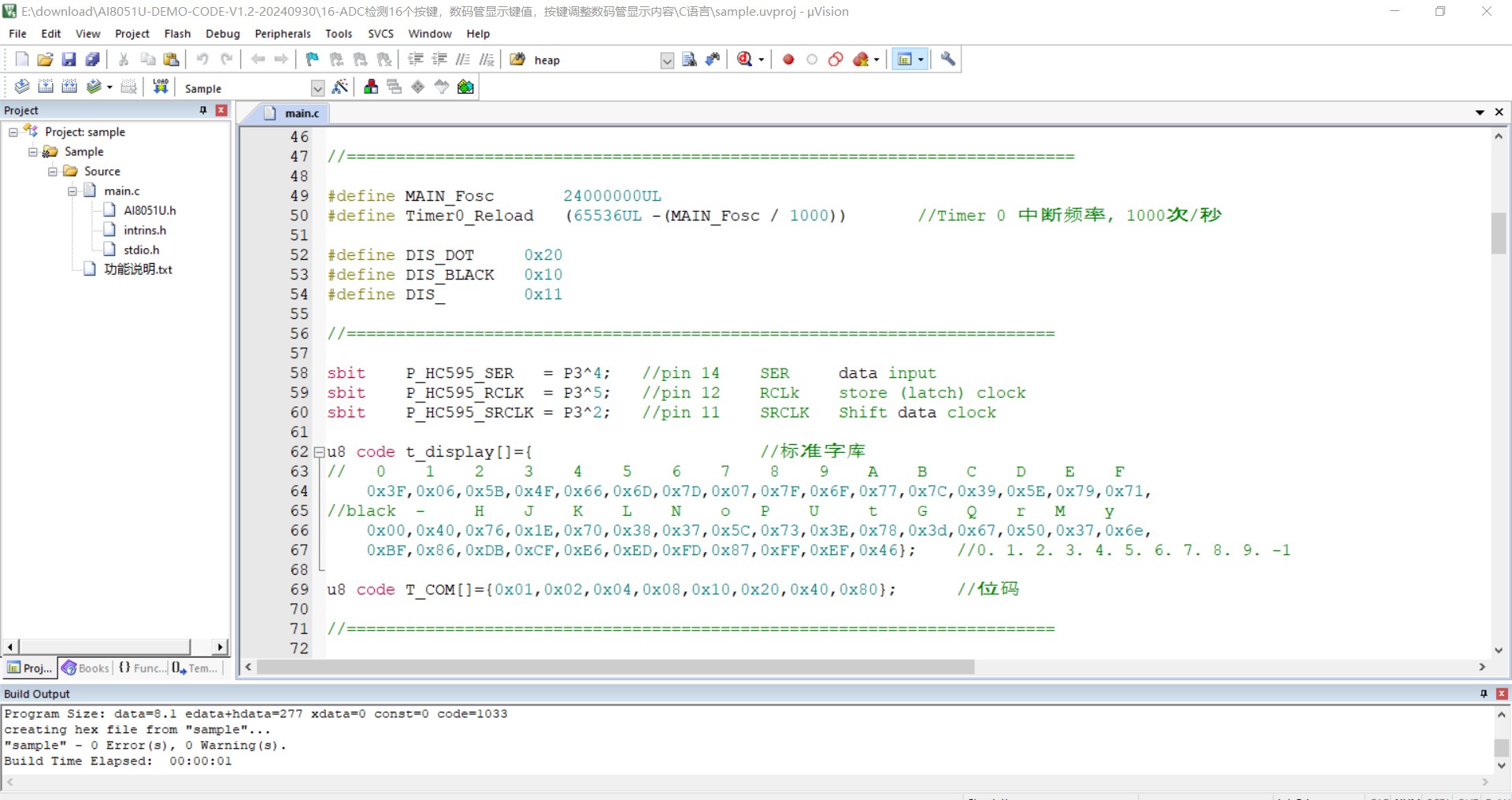This screenshot has width=1512, height=800.
Task: Open the Peripherals menu
Action: click(283, 34)
